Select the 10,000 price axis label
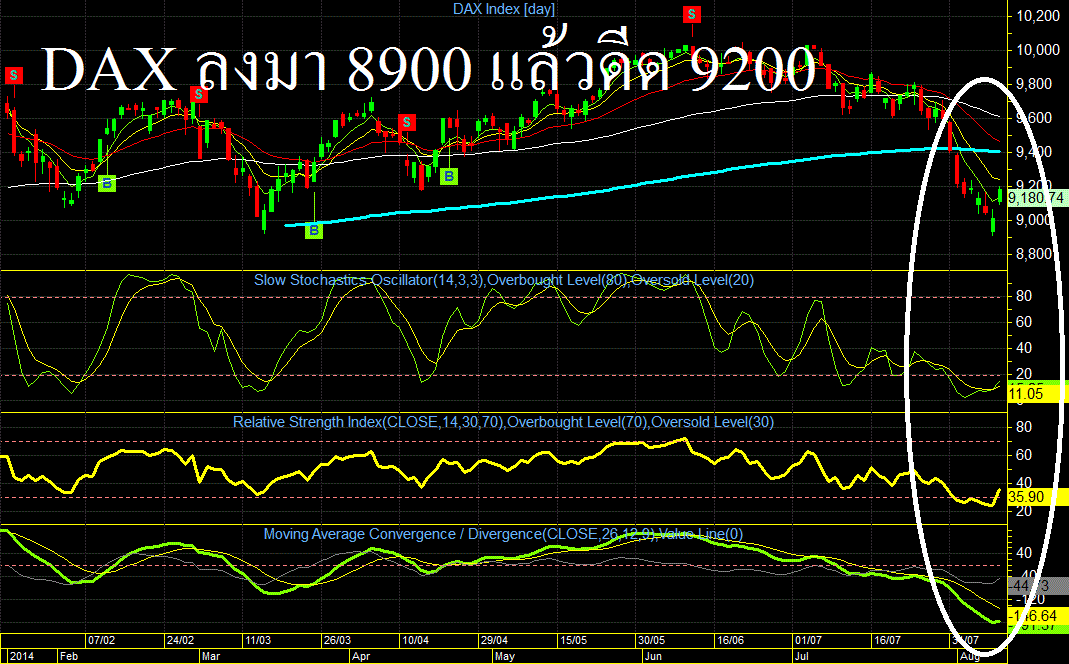Screen dimensions: 1069x664 click(x=1038, y=50)
